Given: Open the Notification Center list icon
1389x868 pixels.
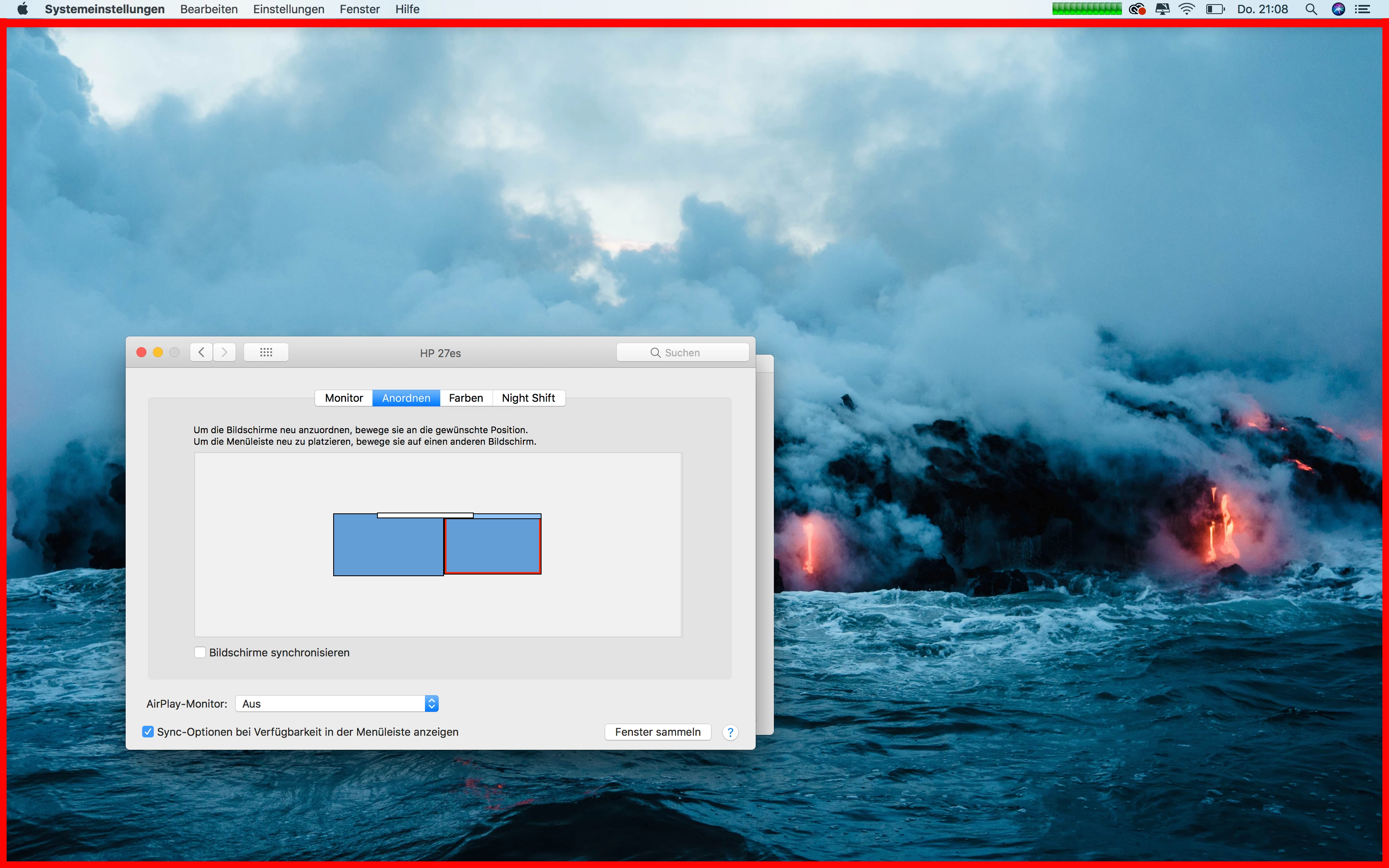Looking at the screenshot, I should [x=1363, y=9].
